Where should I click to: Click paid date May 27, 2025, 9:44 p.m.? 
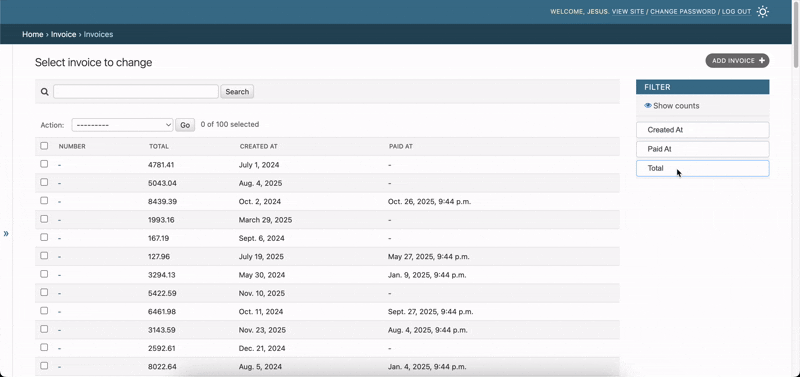429,257
